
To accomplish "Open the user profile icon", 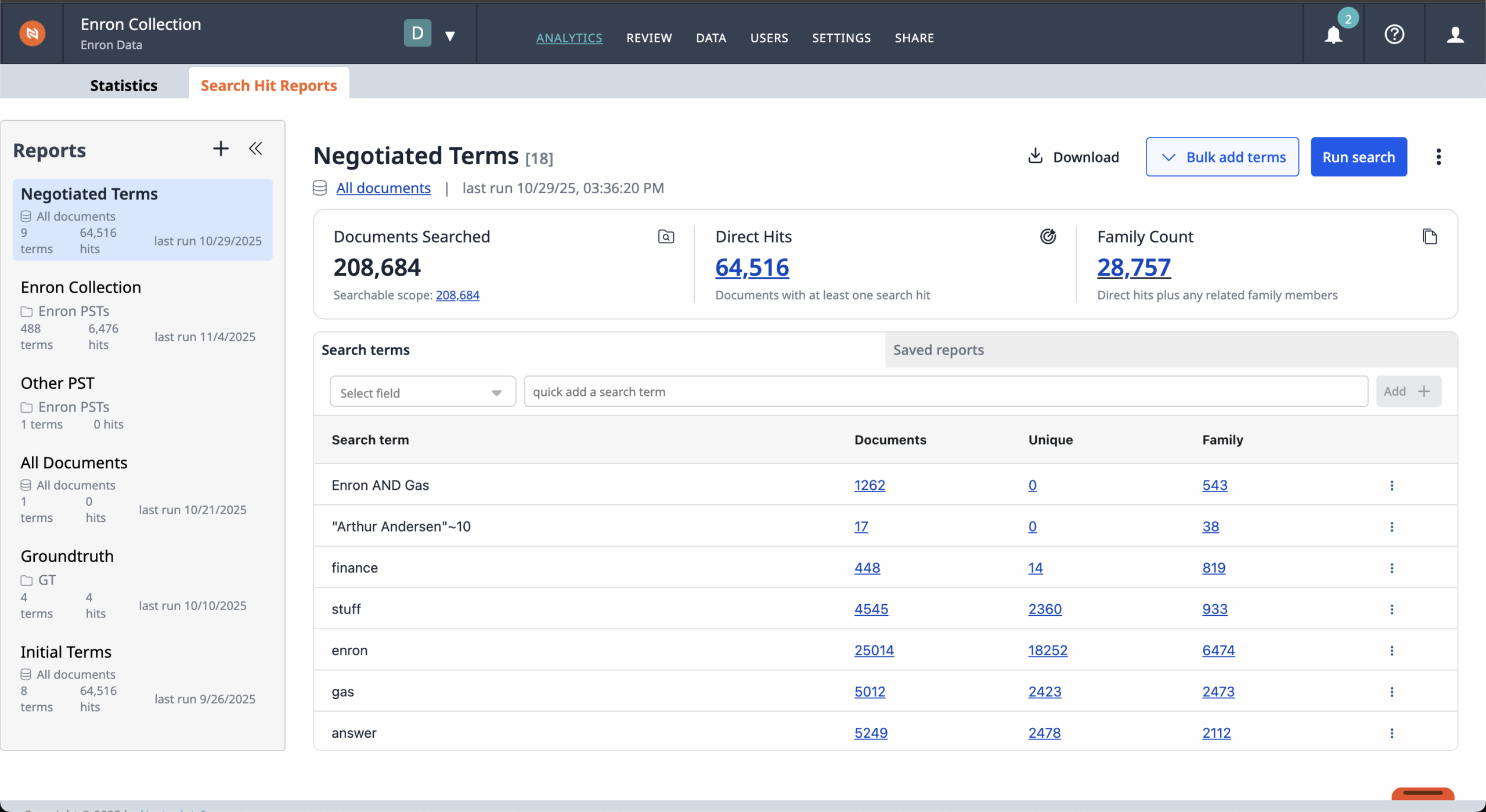I will pos(1456,35).
